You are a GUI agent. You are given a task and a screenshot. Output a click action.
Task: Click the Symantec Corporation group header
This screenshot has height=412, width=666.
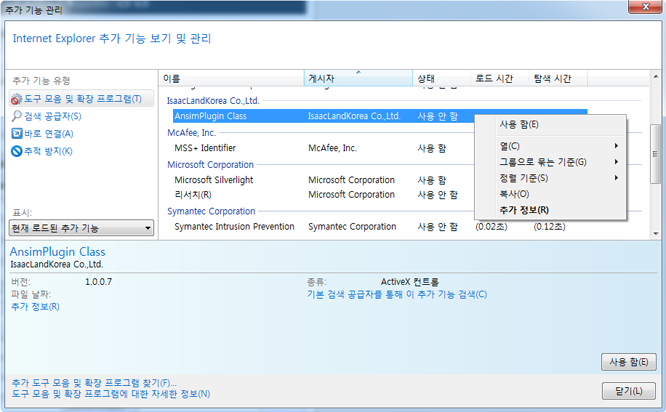[x=211, y=211]
